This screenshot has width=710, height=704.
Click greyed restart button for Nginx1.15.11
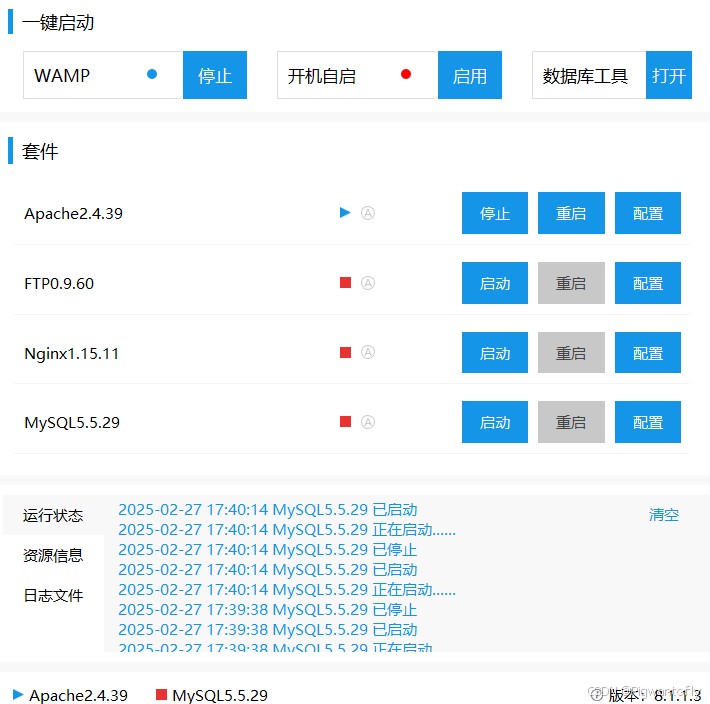click(571, 352)
